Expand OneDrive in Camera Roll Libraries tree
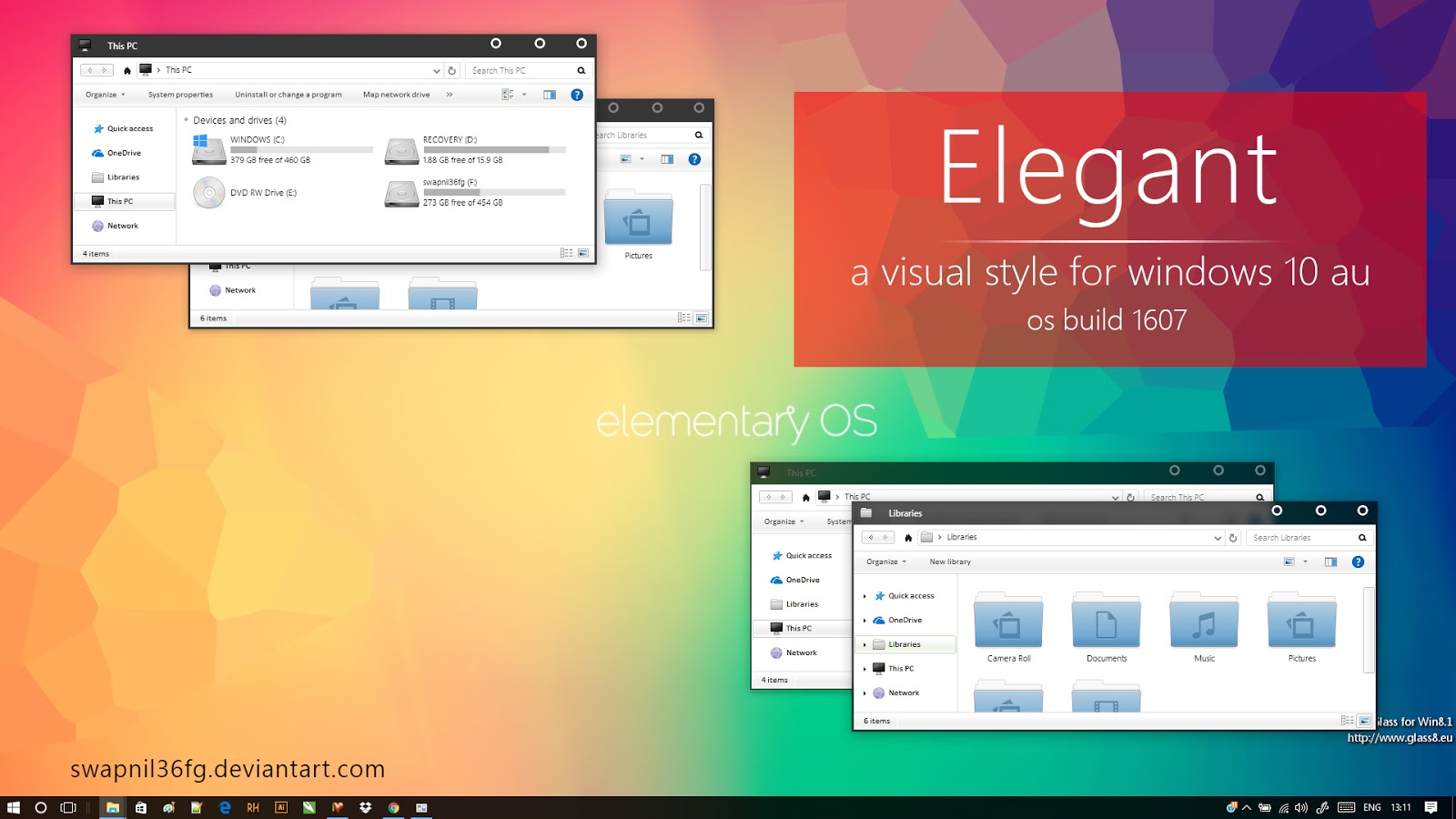Image resolution: width=1456 pixels, height=819 pixels. coord(864,621)
